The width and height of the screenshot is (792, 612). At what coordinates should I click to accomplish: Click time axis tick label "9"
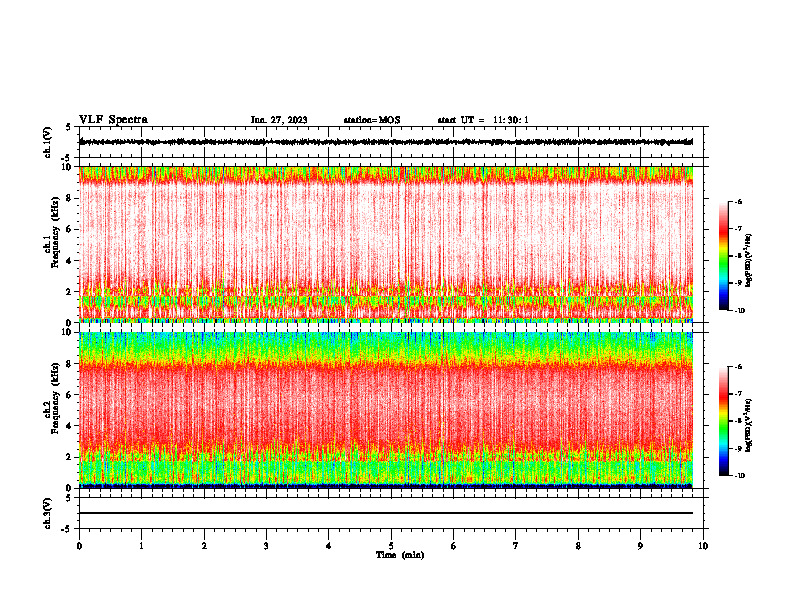pos(640,546)
